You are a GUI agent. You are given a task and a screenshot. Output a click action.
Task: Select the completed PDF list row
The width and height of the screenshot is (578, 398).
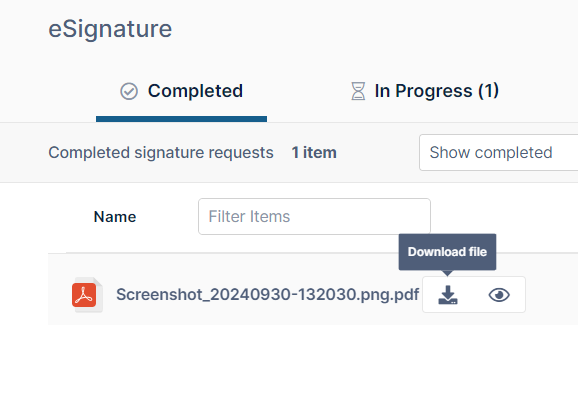(313, 289)
